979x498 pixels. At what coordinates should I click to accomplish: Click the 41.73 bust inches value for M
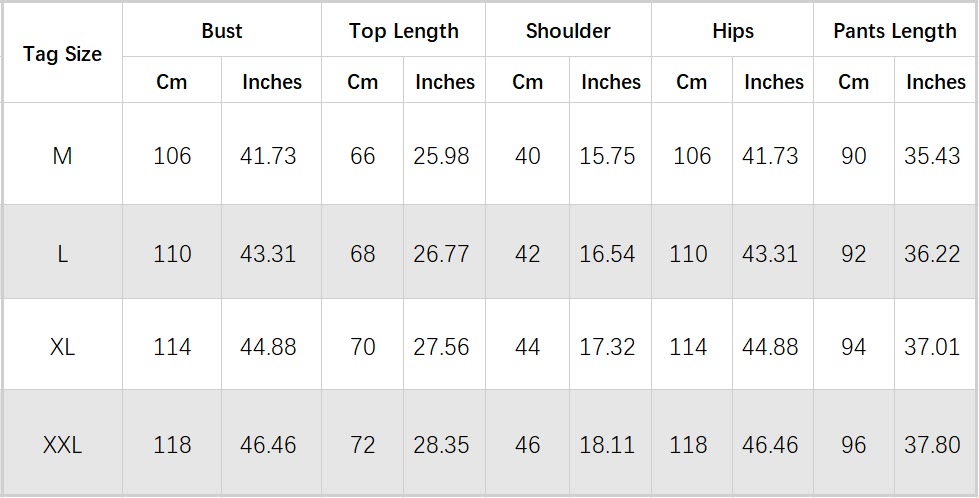point(268,156)
